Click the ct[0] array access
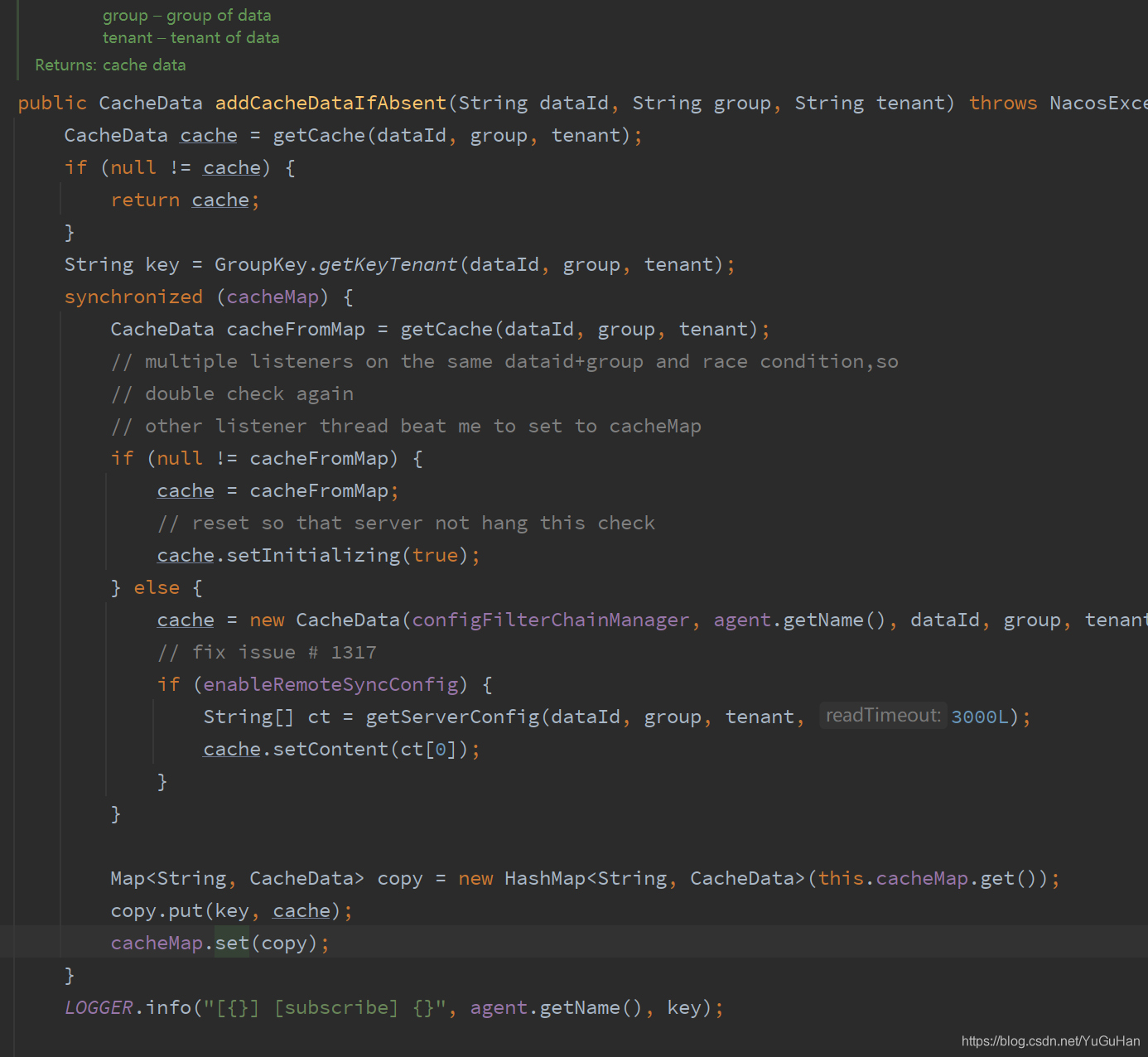This screenshot has width=1148, height=1057. (x=429, y=749)
